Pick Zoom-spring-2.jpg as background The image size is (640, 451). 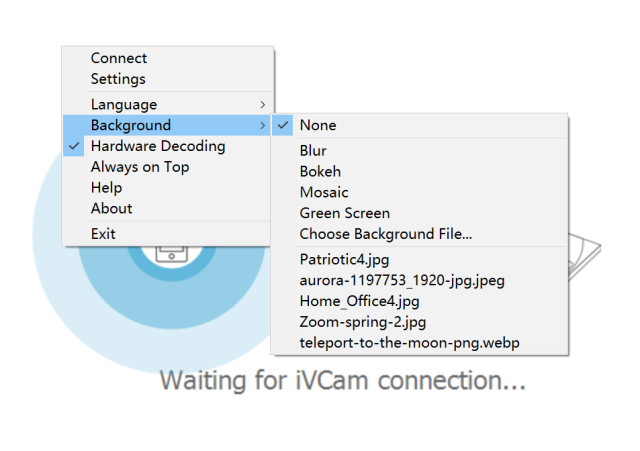pyautogui.click(x=420, y=322)
